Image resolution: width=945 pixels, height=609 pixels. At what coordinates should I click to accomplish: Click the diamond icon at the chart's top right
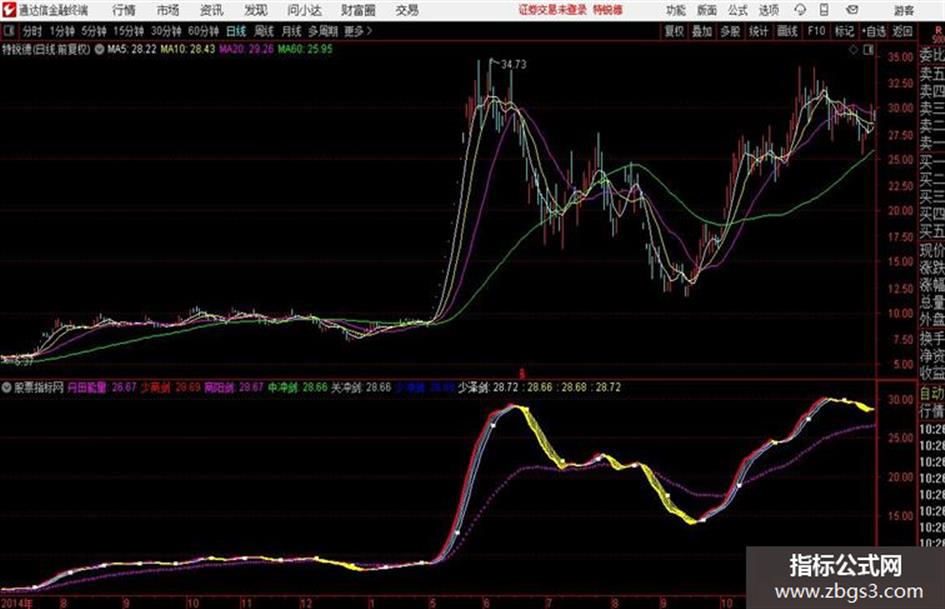tap(853, 50)
